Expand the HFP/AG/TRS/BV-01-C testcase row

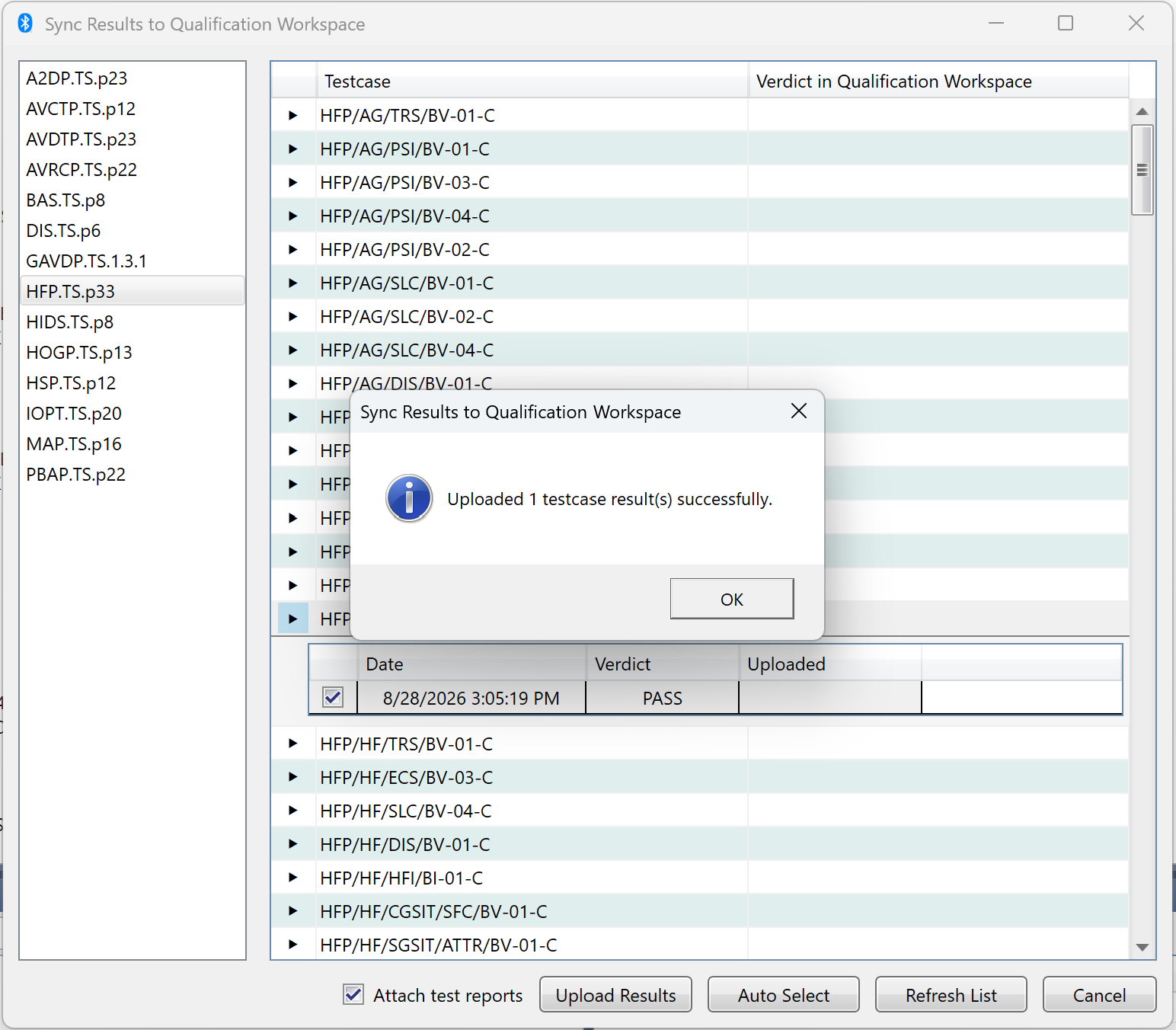[293, 116]
